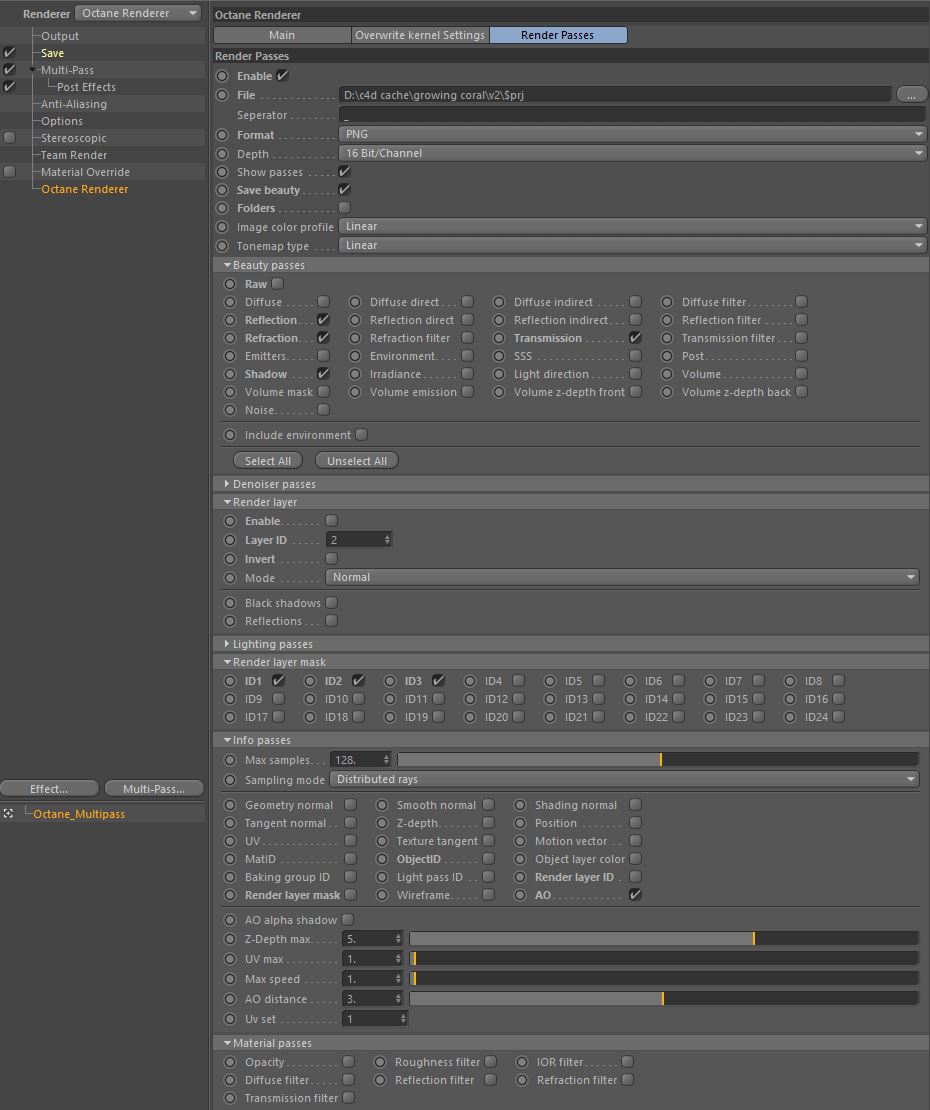Click keyframe dot beside Image color profile
The height and width of the screenshot is (1110, 930).
pos(222,227)
